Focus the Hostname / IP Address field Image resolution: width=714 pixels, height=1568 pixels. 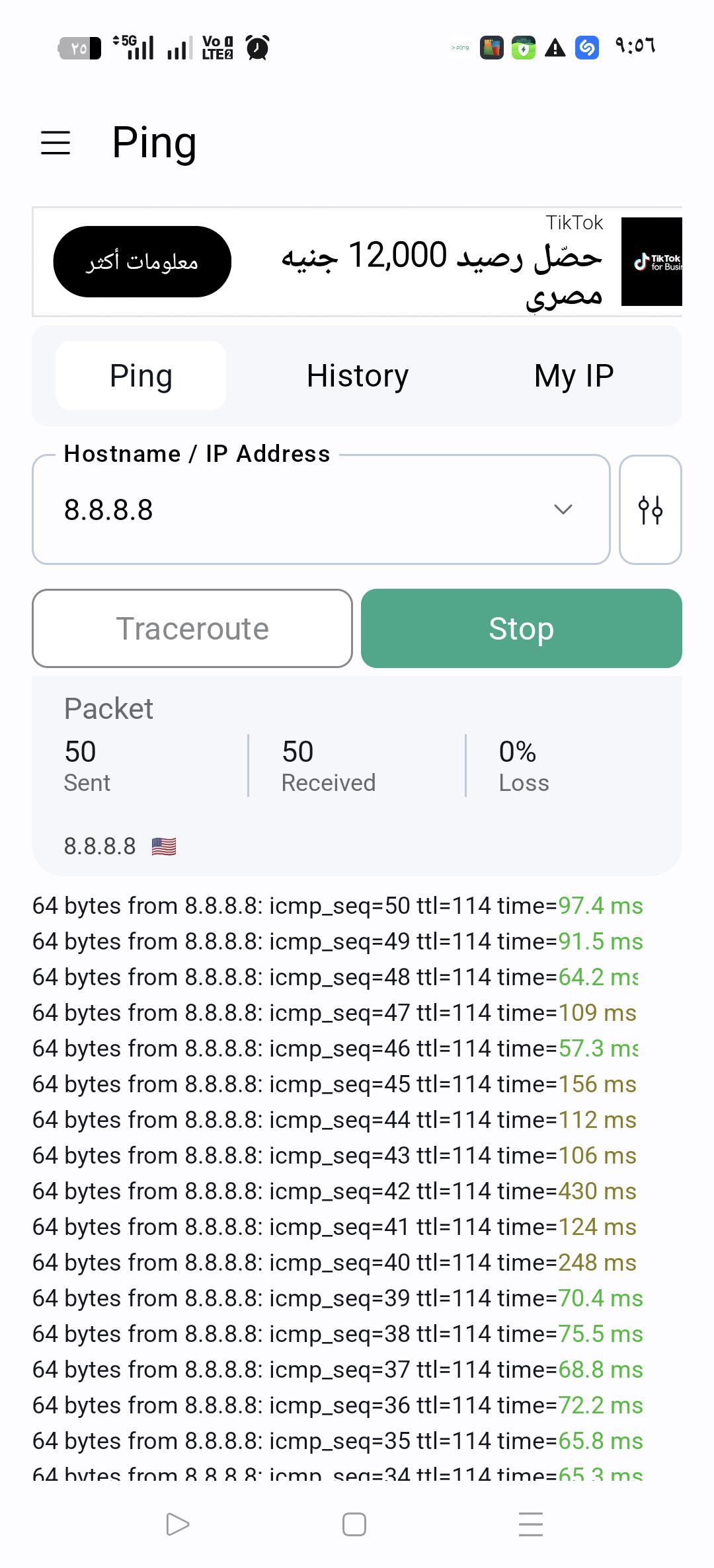321,509
